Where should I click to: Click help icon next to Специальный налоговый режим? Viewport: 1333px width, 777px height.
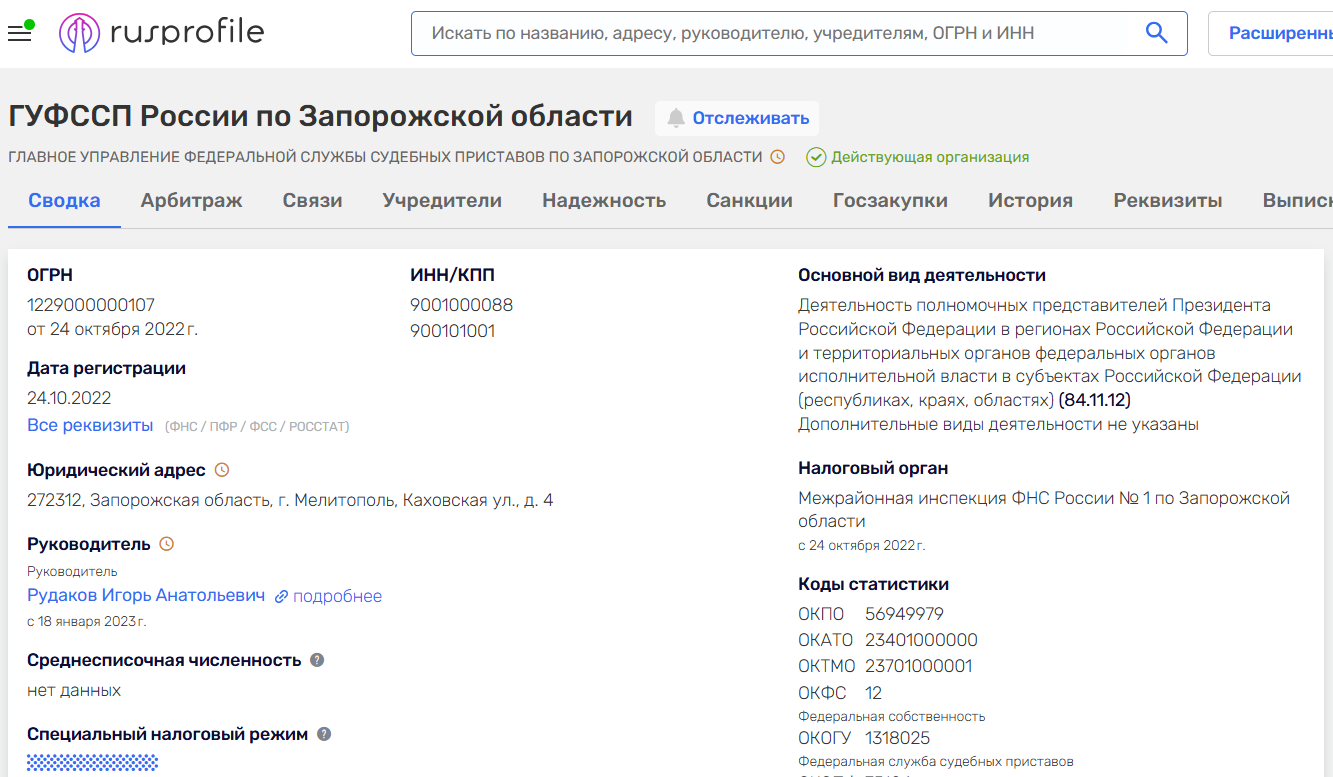(x=324, y=734)
